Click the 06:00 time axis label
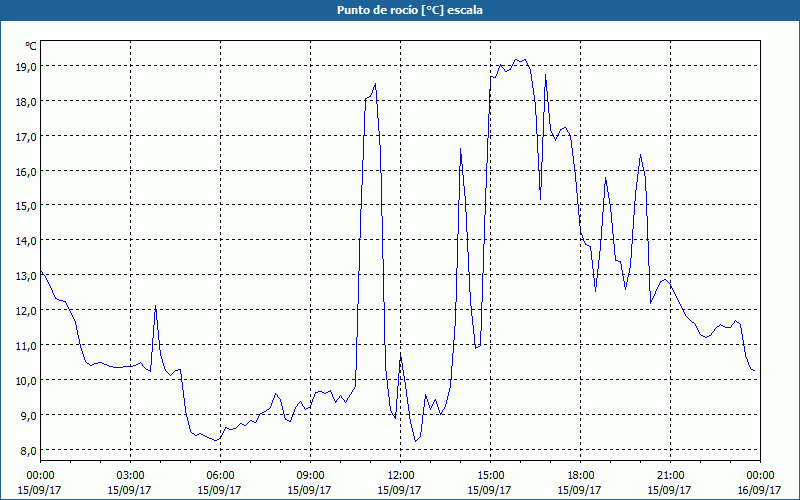This screenshot has height=500, width=800. [220, 476]
